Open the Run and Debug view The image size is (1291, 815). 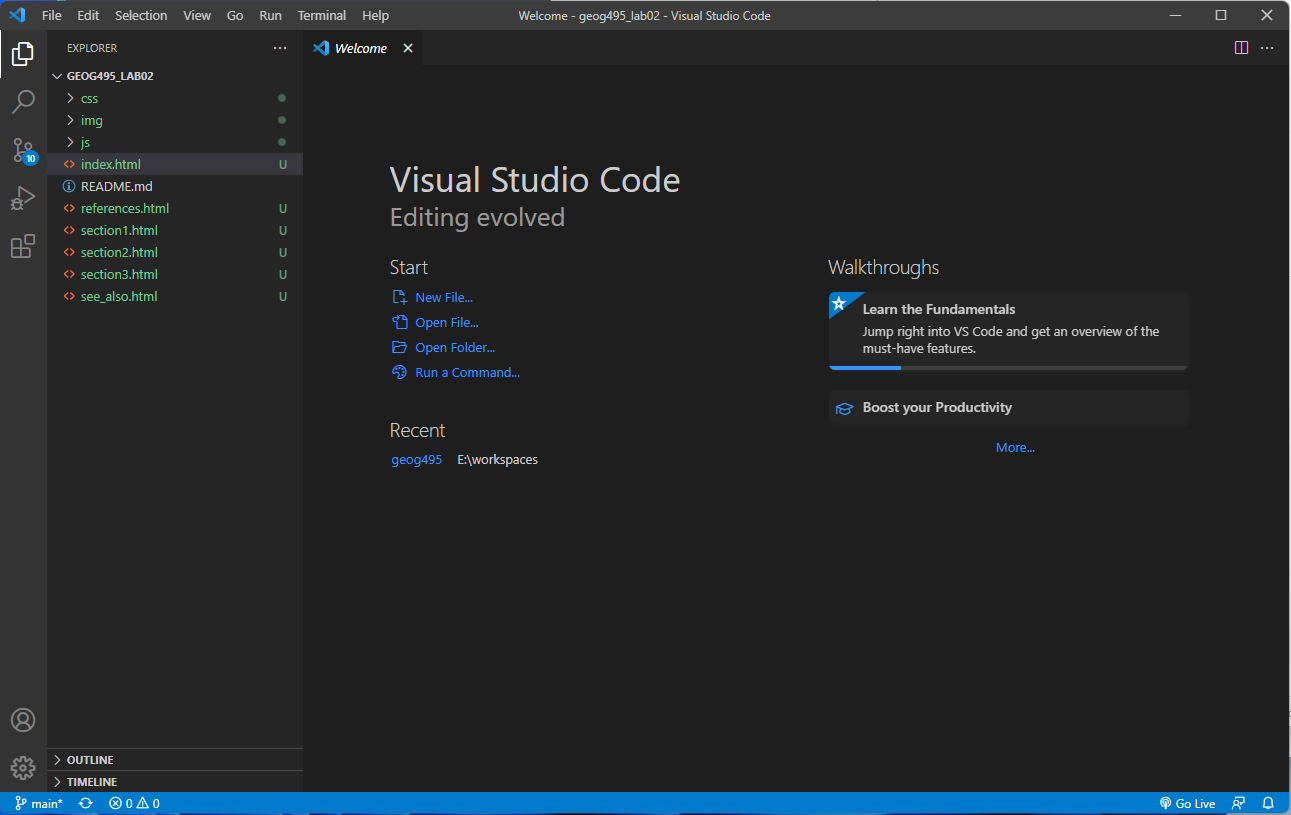click(x=23, y=199)
